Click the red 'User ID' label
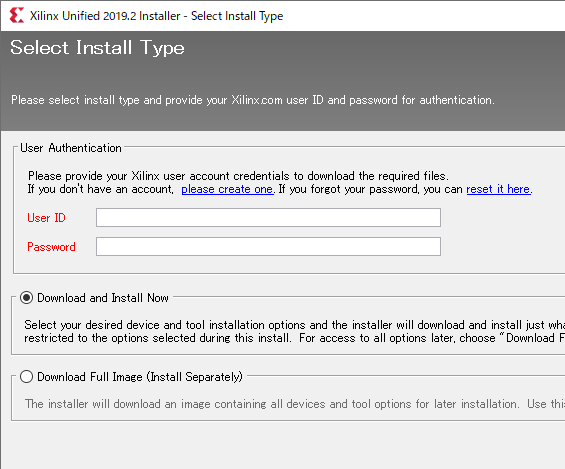The width and height of the screenshot is (565, 469). click(x=46, y=218)
